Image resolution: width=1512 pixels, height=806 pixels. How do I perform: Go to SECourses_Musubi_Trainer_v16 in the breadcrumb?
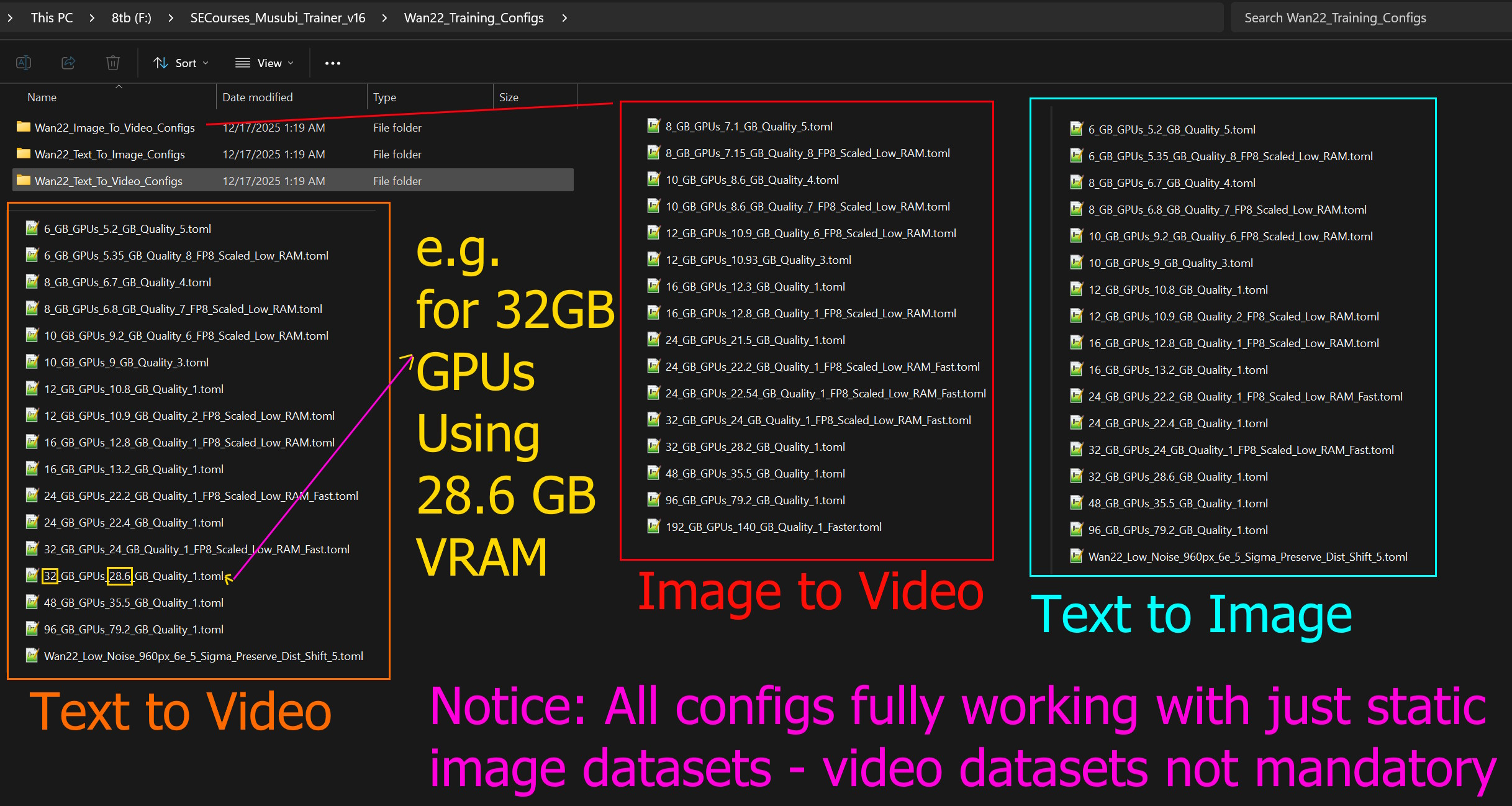pyautogui.click(x=278, y=18)
